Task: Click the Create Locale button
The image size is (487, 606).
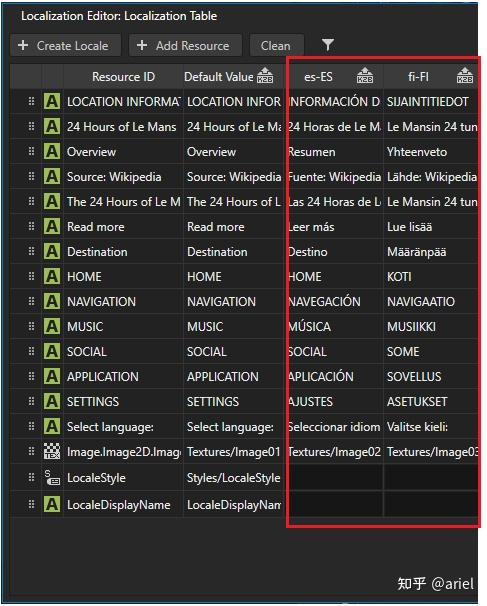Action: point(65,46)
